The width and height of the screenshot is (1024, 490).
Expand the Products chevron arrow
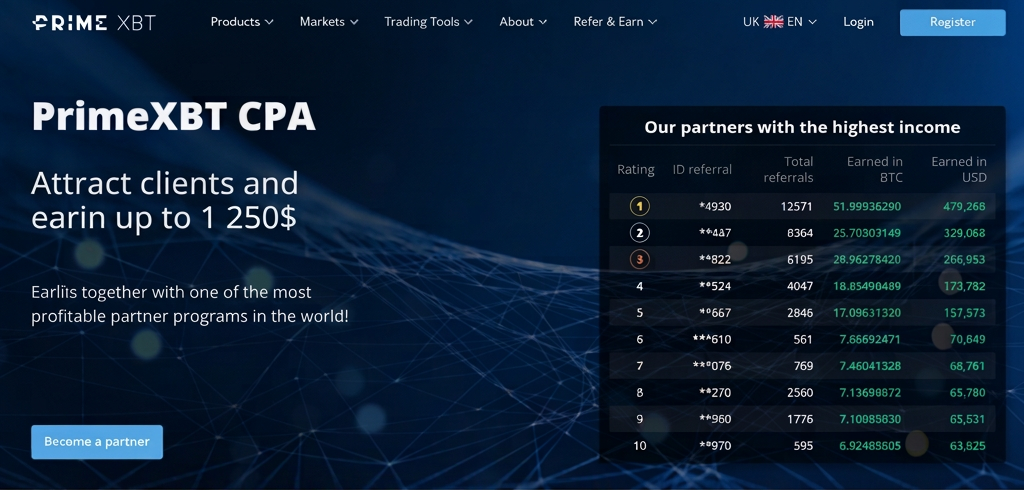[269, 22]
